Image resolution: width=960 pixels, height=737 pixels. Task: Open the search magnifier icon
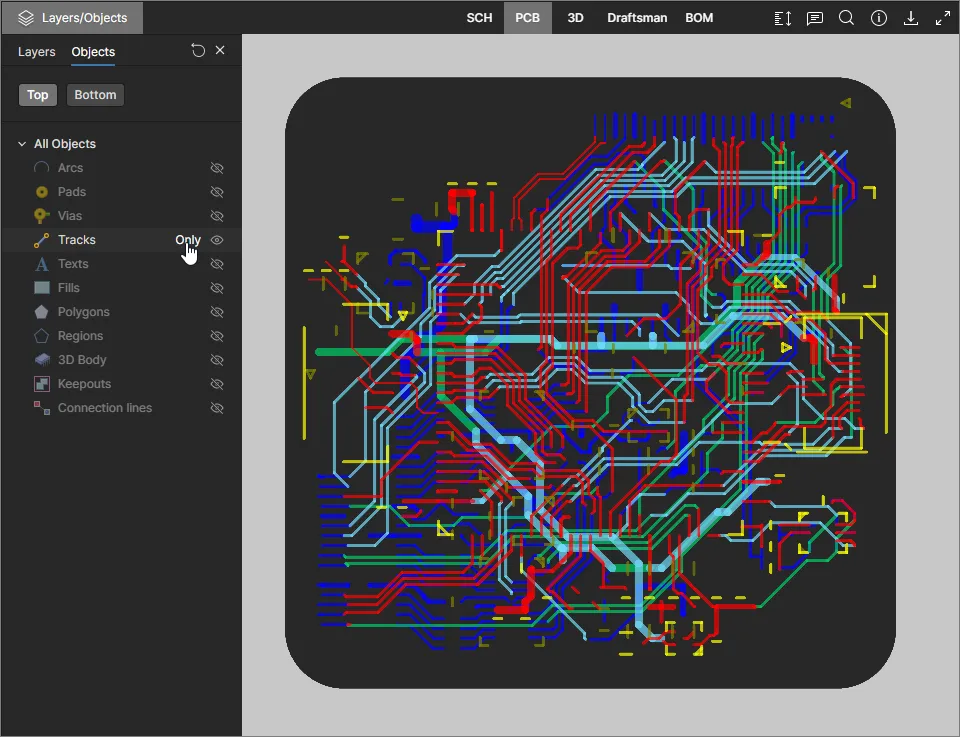click(846, 18)
